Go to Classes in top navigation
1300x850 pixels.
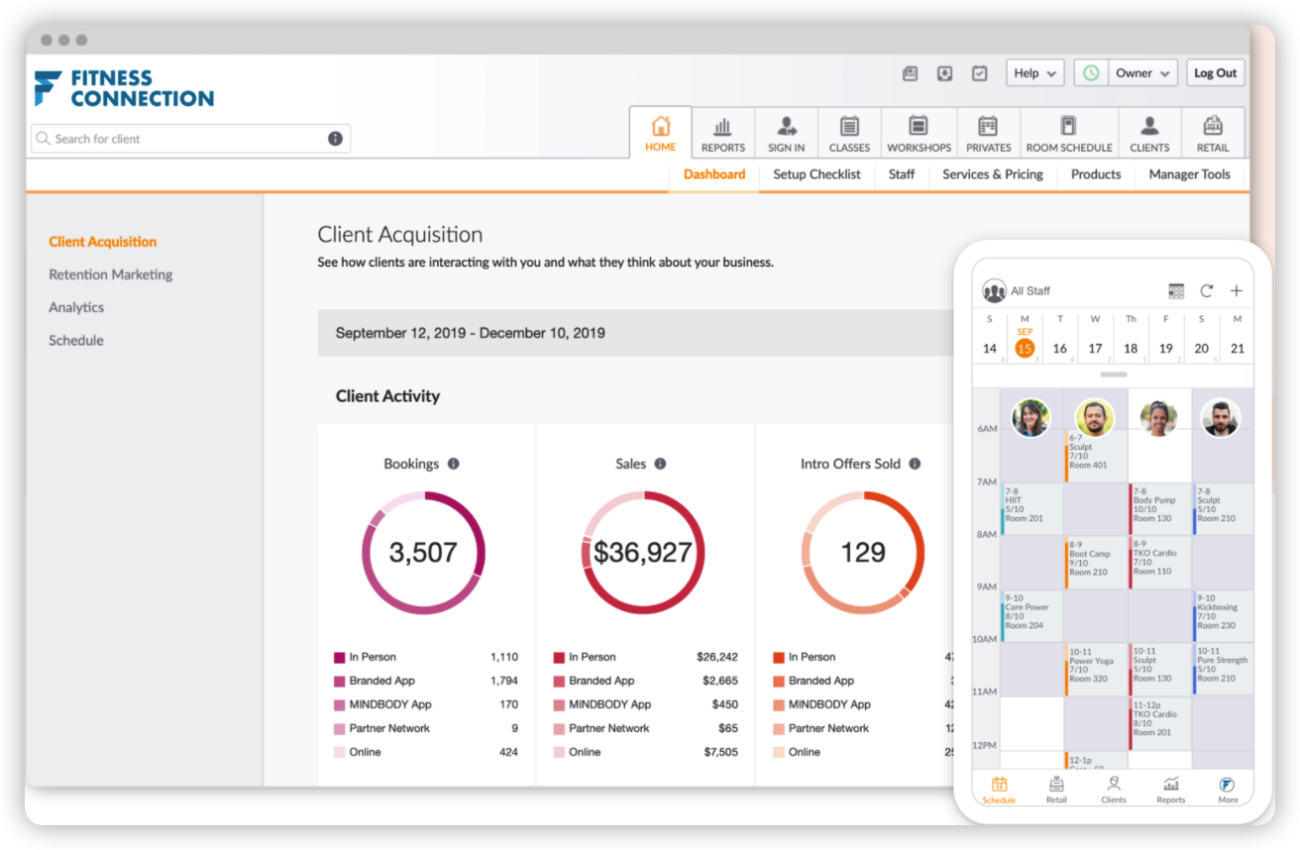point(849,134)
